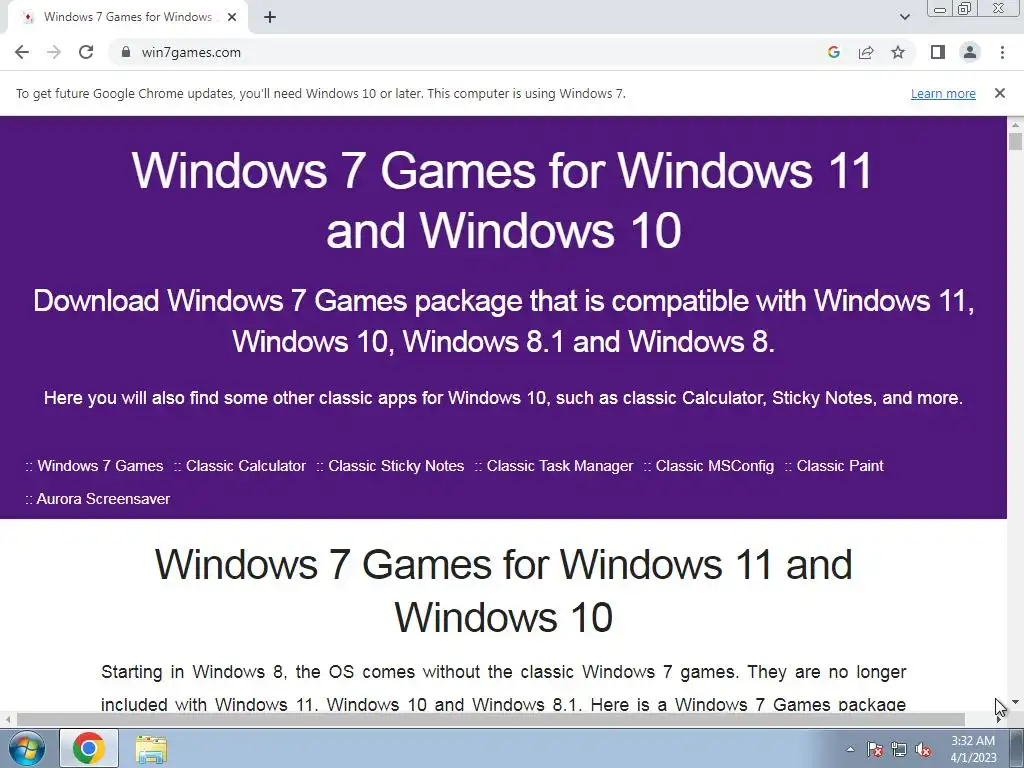Click the purple banner title heading
The image size is (1024, 768).
coord(503,200)
